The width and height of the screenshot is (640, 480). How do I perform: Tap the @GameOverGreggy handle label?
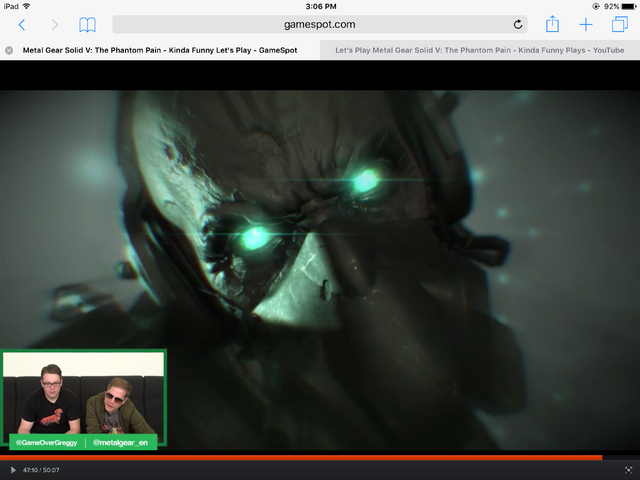(x=47, y=442)
